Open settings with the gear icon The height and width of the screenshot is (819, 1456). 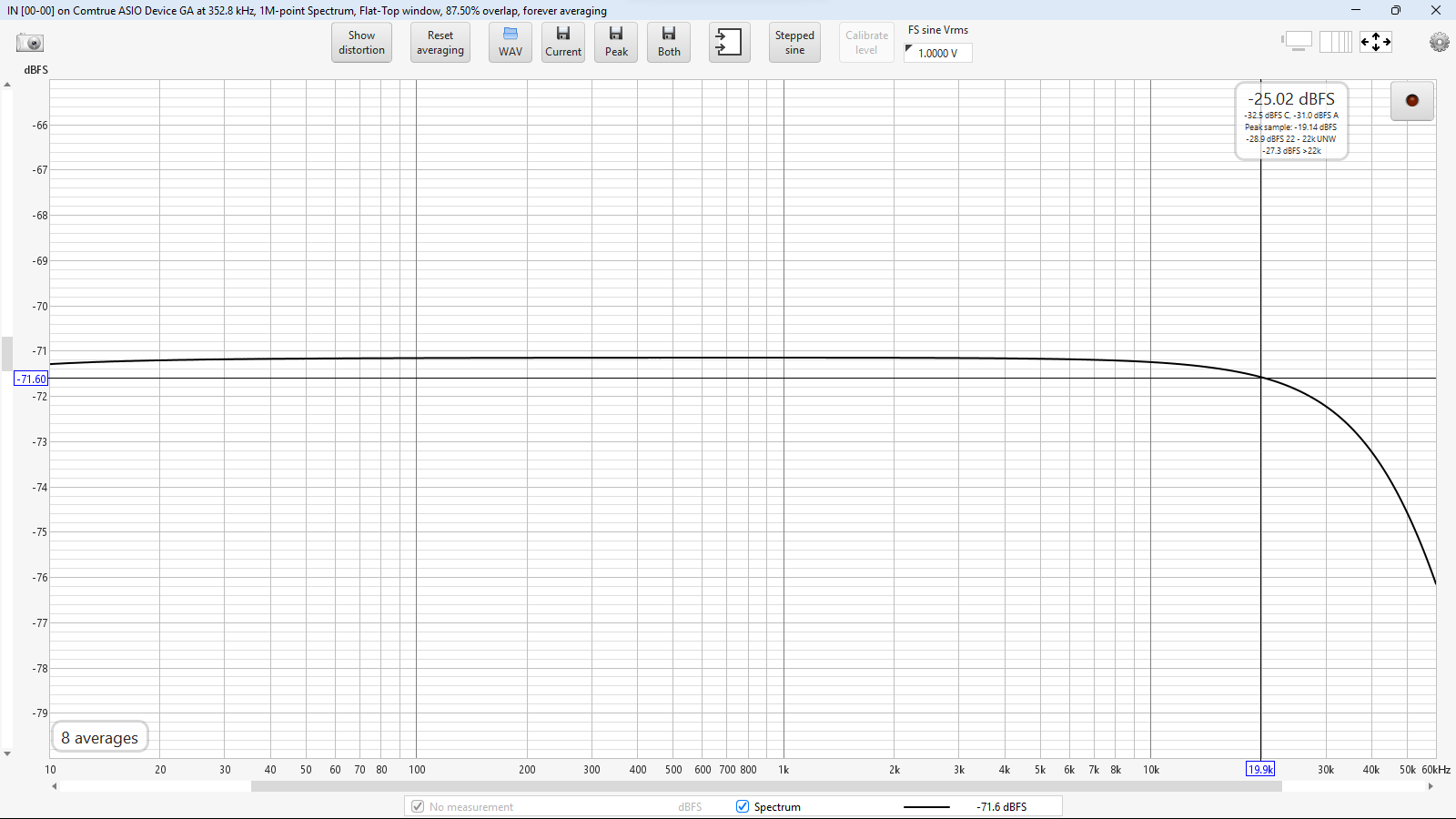click(1439, 42)
